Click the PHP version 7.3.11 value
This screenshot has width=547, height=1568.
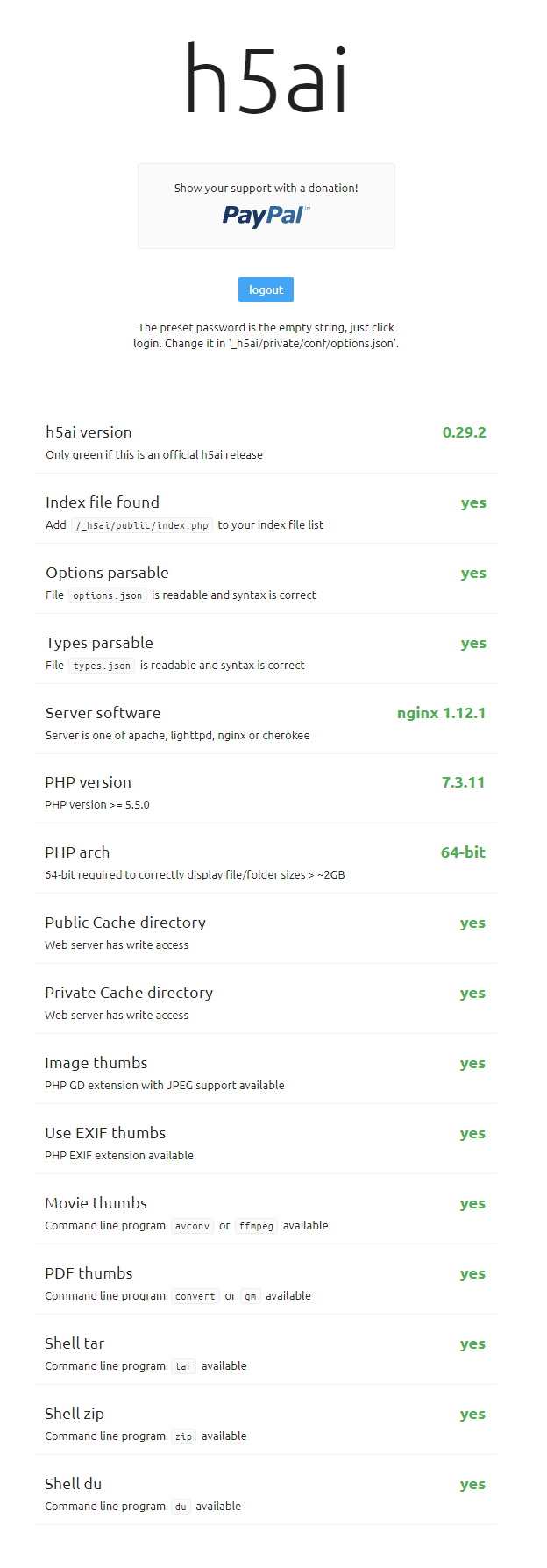463,782
